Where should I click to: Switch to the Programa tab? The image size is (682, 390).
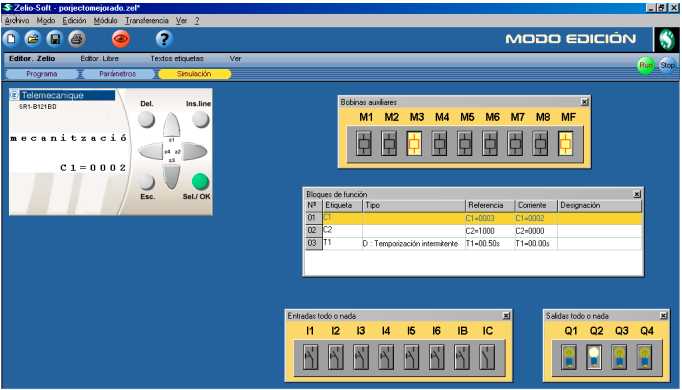point(42,74)
